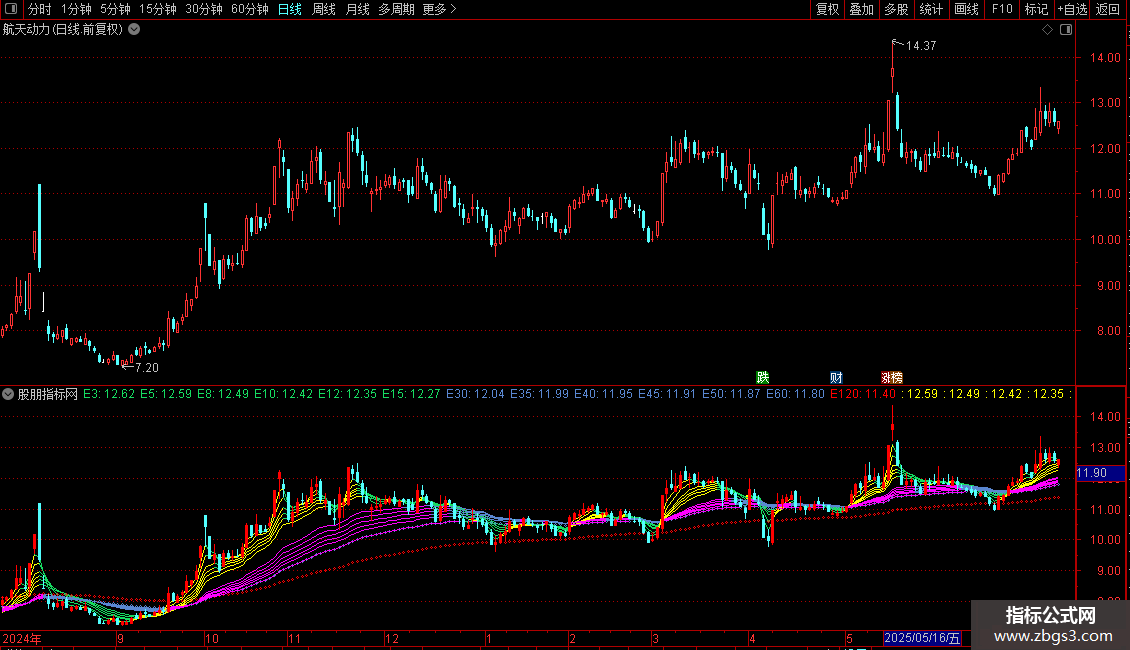Select the 1分钟 period tab
Screen dimensions: 1130x650
76,9
